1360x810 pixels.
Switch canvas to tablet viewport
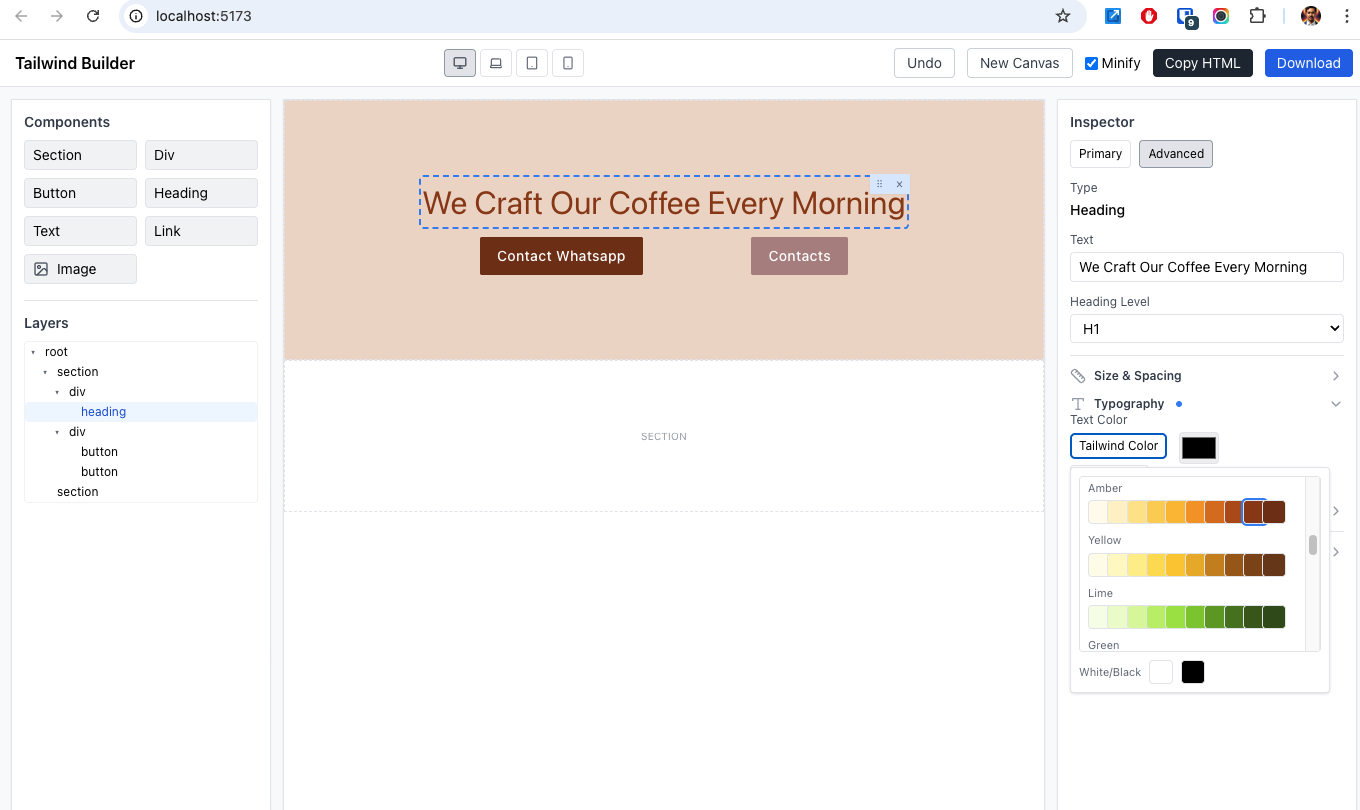pyautogui.click(x=532, y=63)
